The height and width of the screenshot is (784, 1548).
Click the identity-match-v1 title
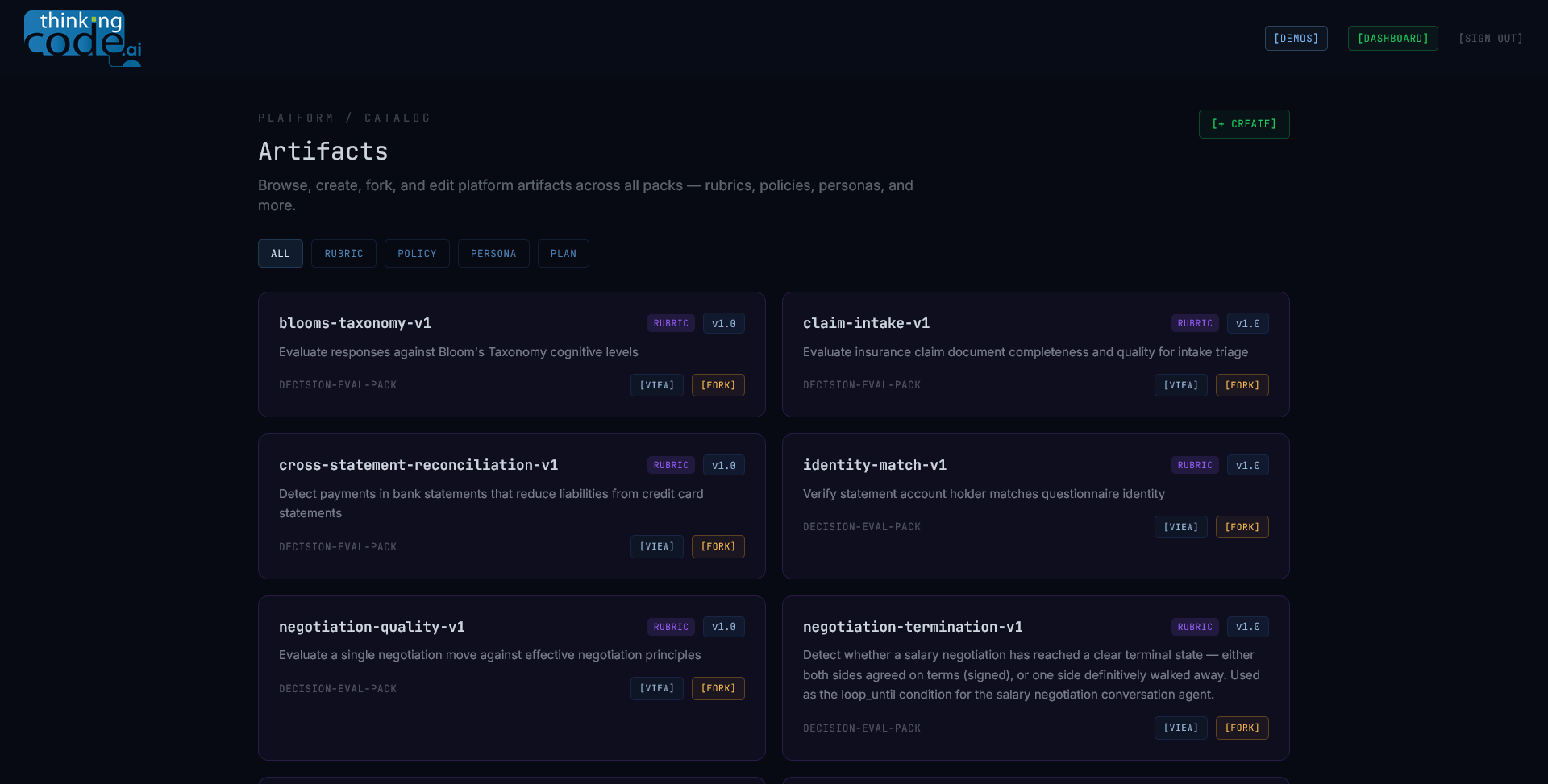[x=875, y=465]
